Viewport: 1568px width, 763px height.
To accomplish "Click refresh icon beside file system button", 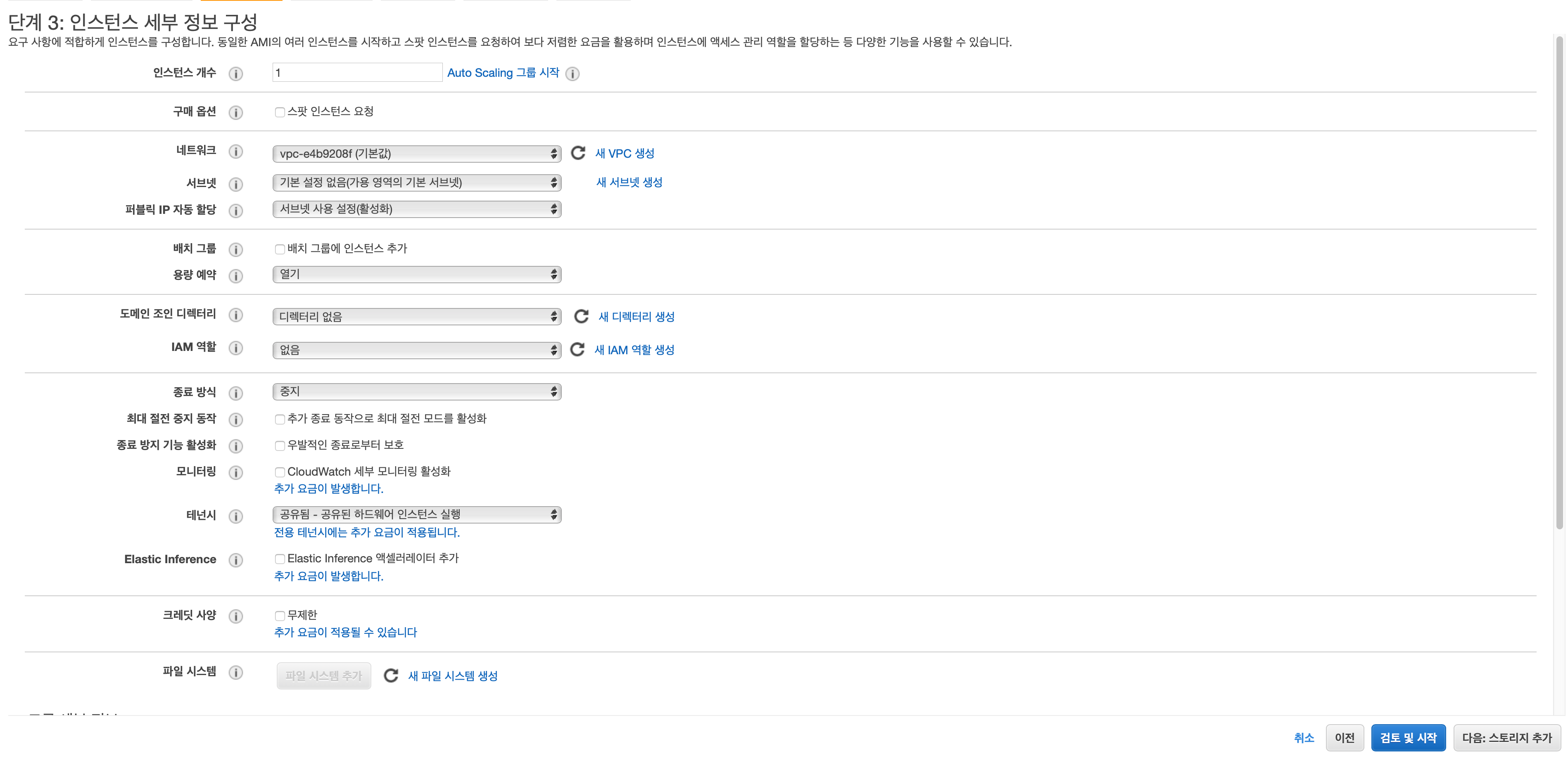I will 391,675.
